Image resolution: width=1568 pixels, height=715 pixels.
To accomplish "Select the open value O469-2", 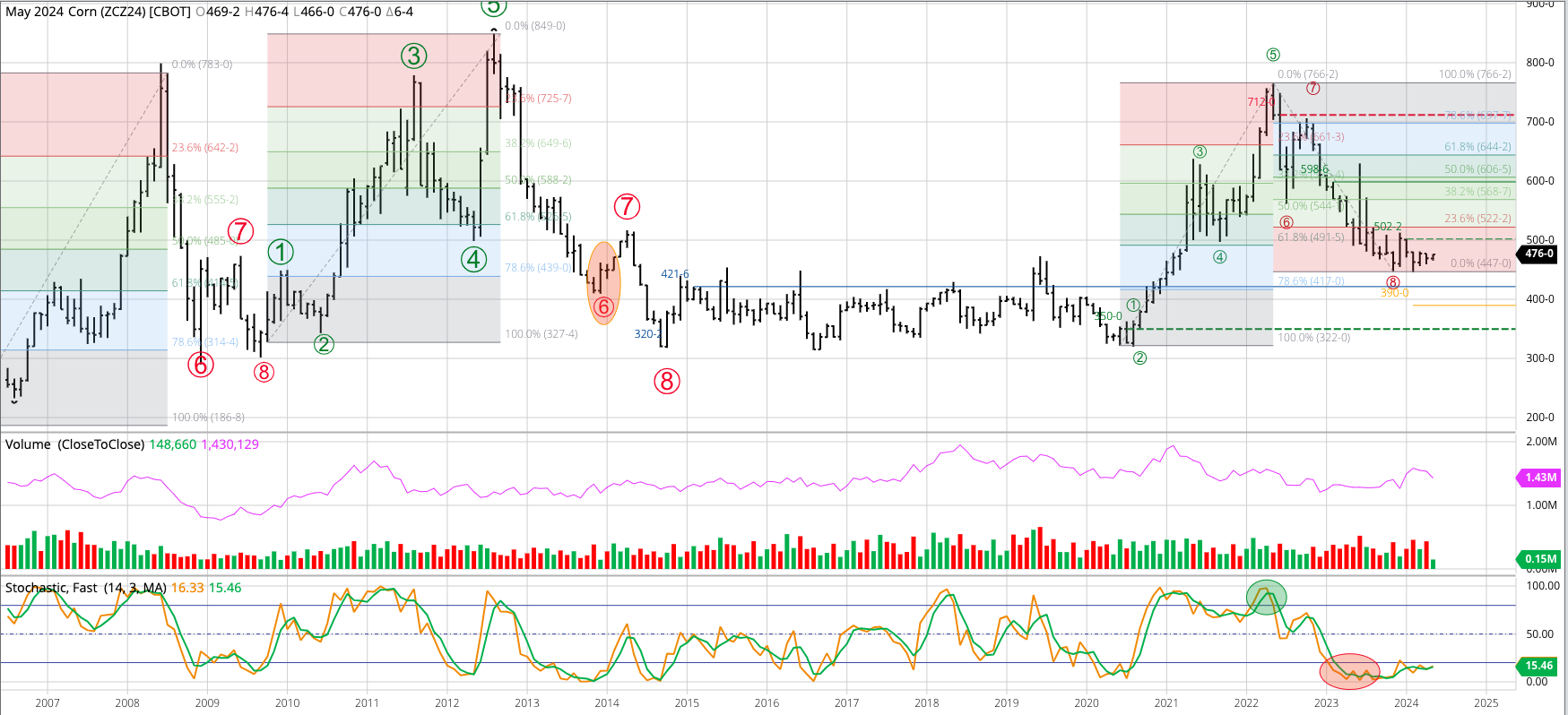I will click(219, 12).
